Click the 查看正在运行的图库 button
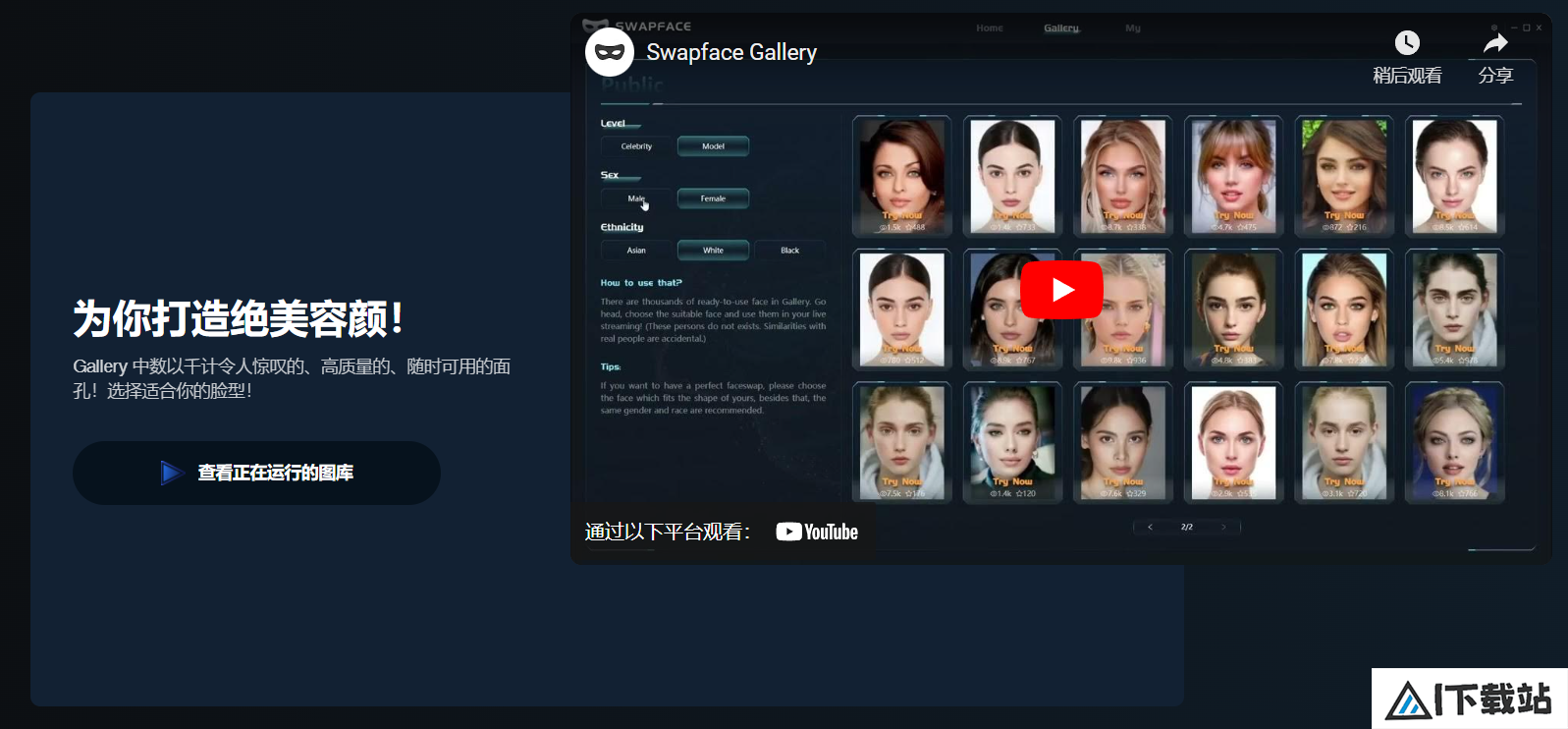Viewport: 1568px width, 729px height. (256, 473)
